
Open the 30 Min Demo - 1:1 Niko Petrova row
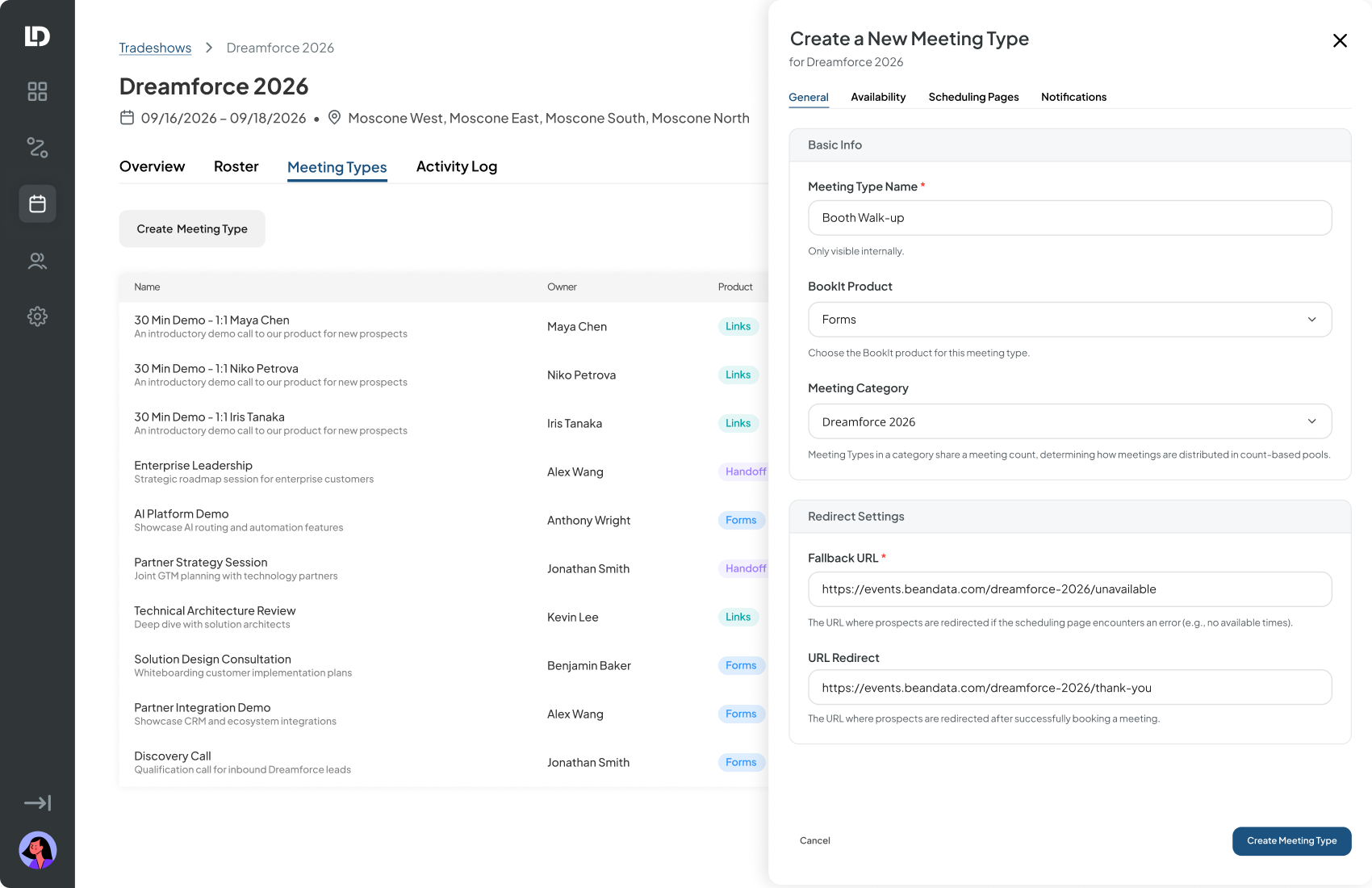(x=444, y=375)
